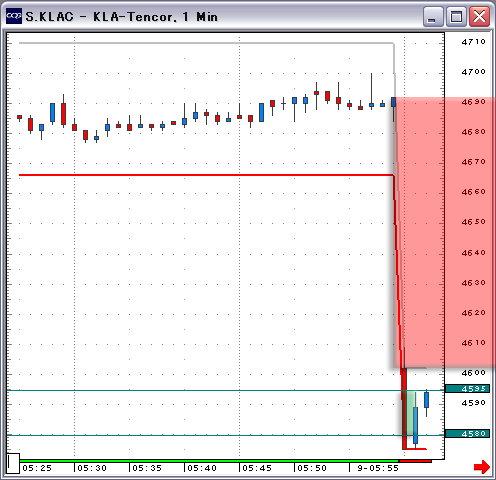Click the 05:35 time axis label
This screenshot has height=480, width=496.
pyautogui.click(x=147, y=468)
